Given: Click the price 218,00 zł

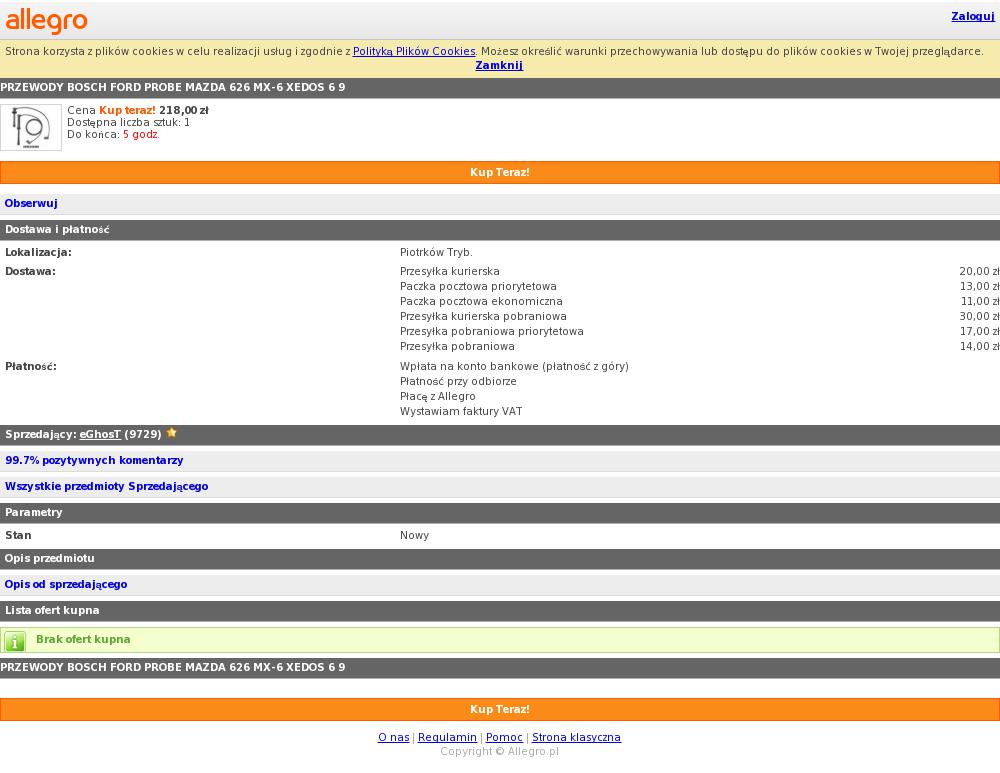Looking at the screenshot, I should pos(184,110).
